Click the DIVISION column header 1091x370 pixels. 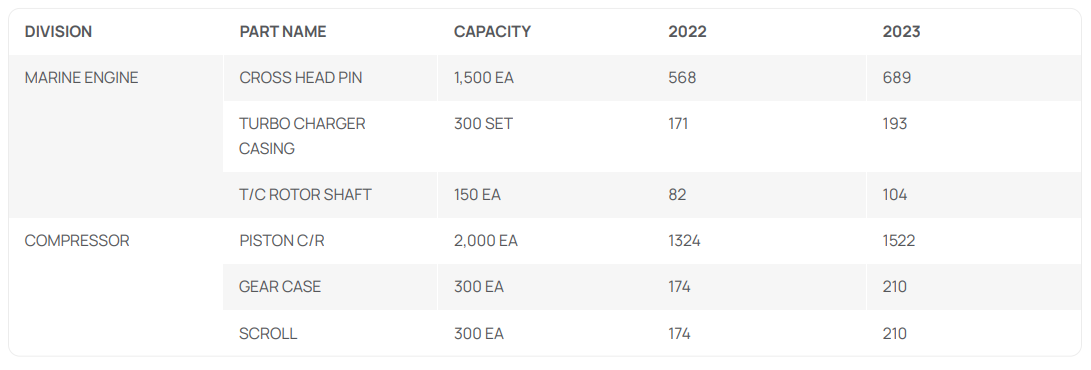58,31
